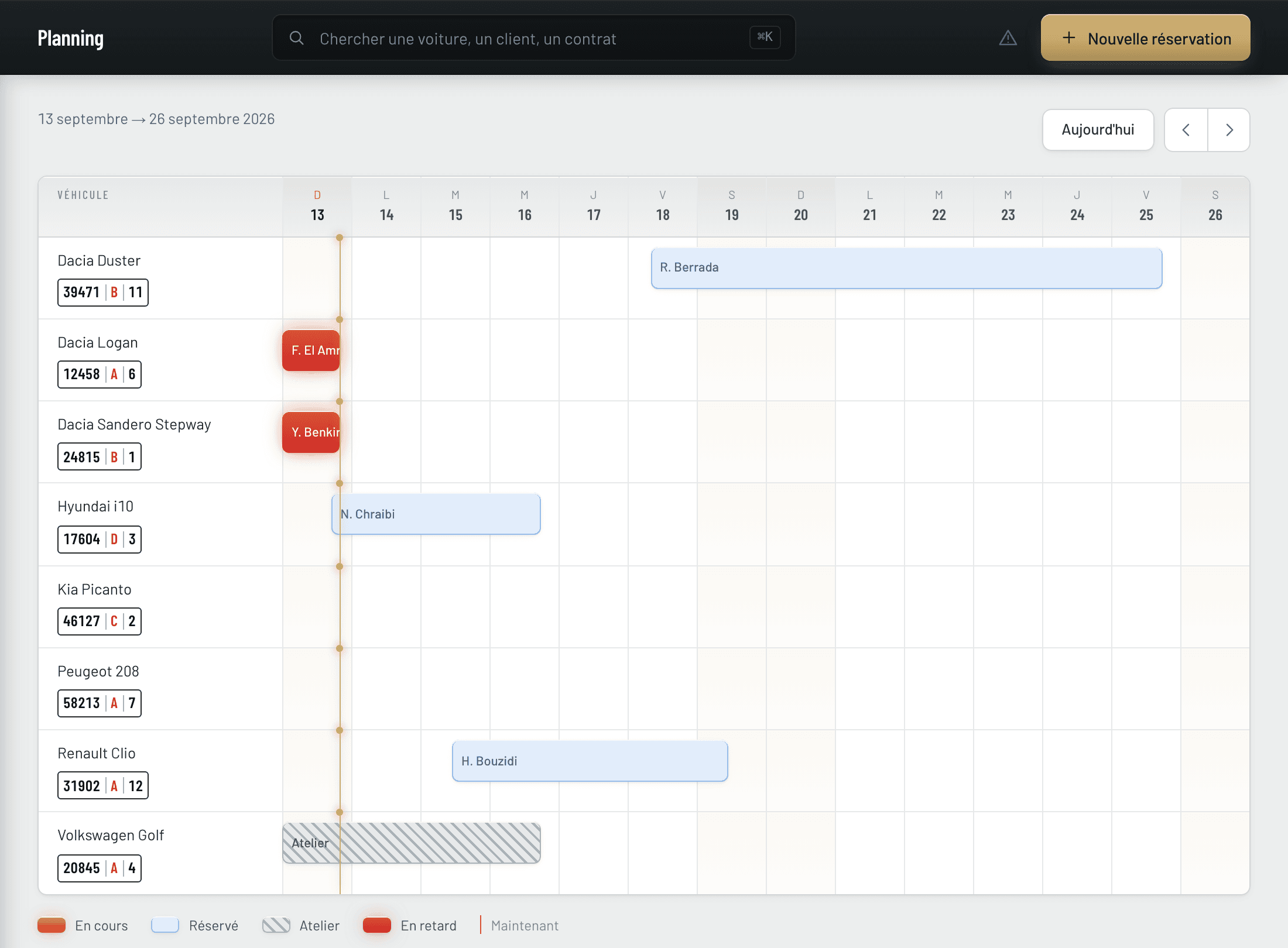Focus the car, client, contract search field
1288x948 pixels.
tap(533, 38)
